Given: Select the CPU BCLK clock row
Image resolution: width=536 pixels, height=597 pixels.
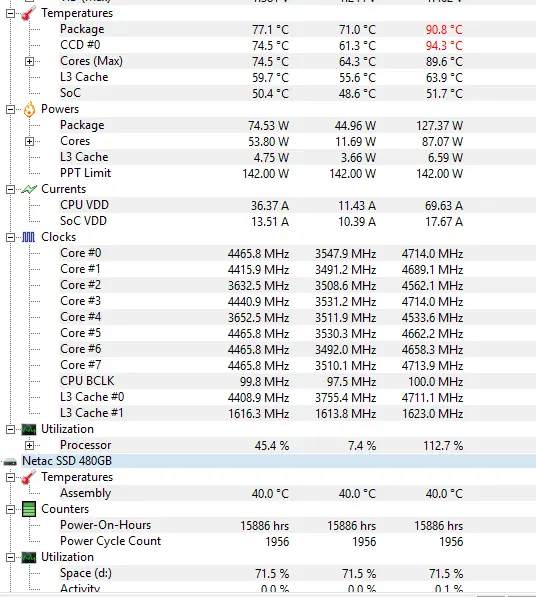Looking at the screenshot, I should coord(268,381).
